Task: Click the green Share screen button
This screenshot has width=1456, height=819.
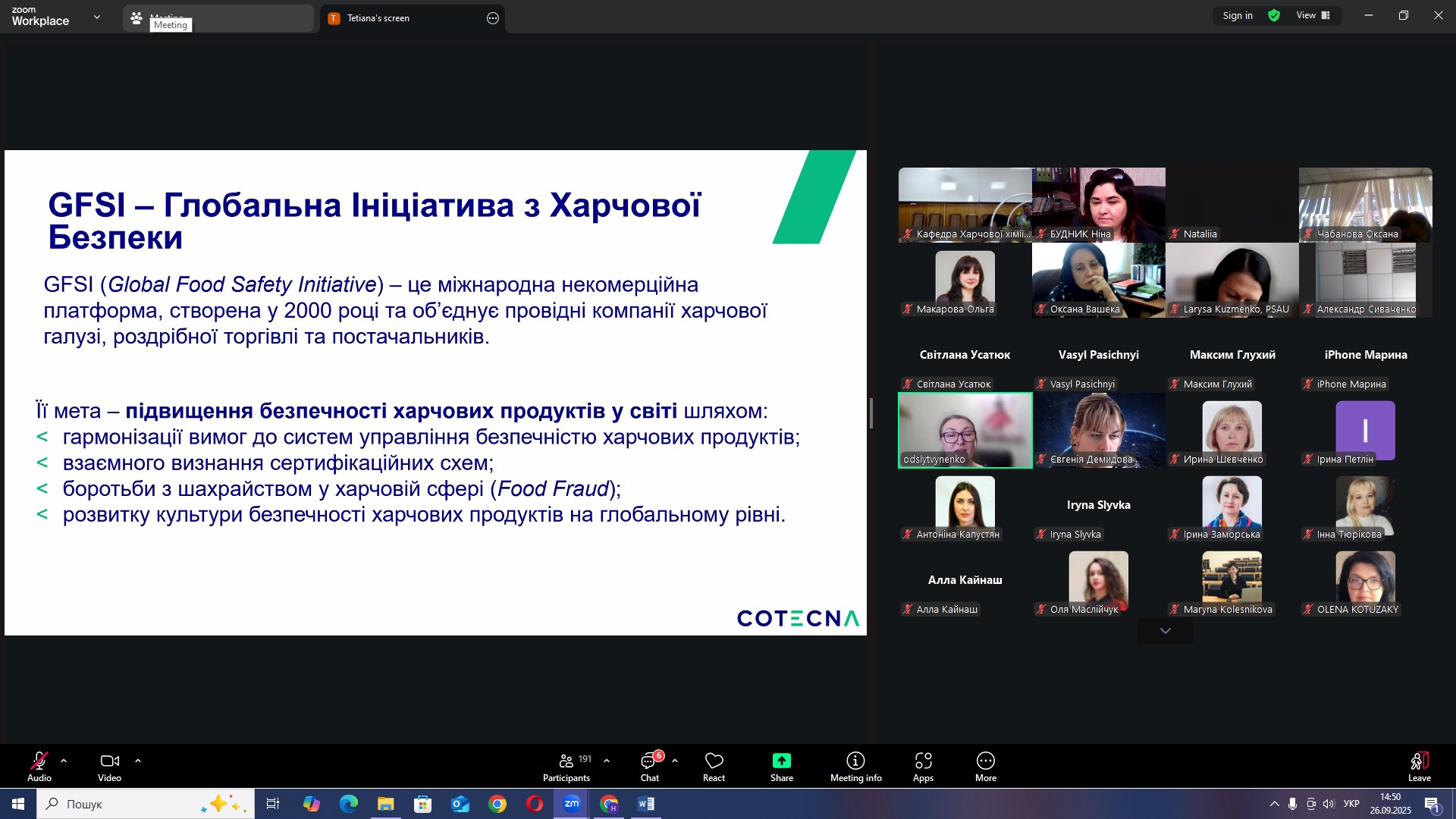Action: click(x=781, y=761)
